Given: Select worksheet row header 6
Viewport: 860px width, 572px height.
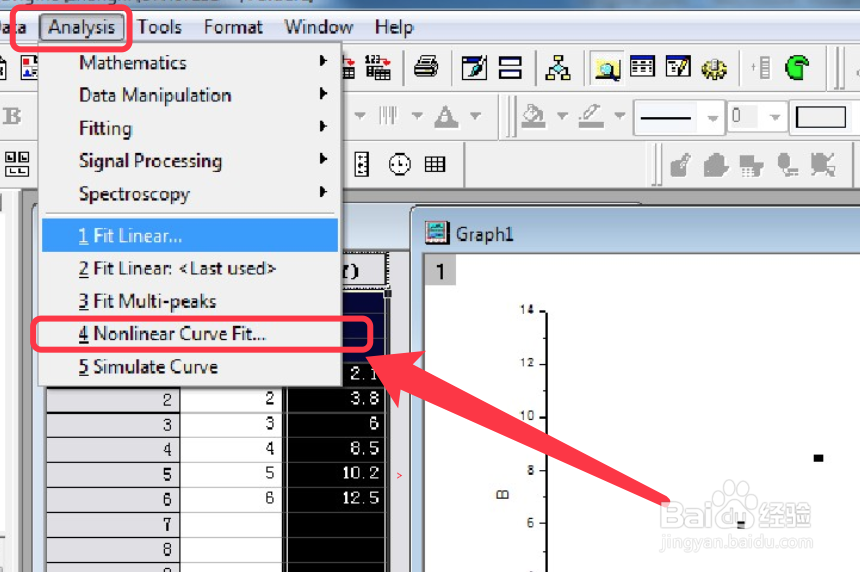Looking at the screenshot, I should coord(113,499).
